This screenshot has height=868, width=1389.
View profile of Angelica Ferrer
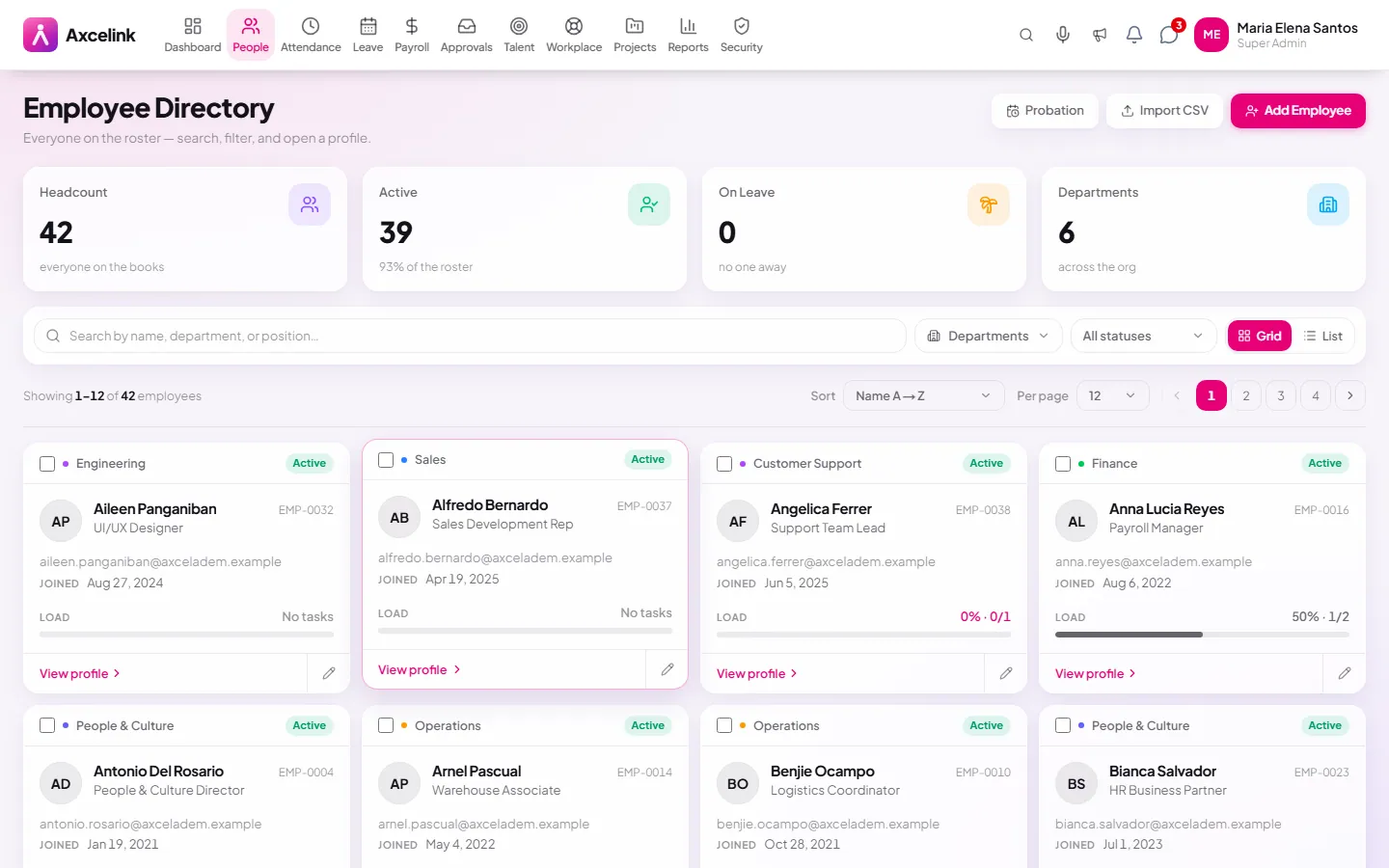point(757,673)
